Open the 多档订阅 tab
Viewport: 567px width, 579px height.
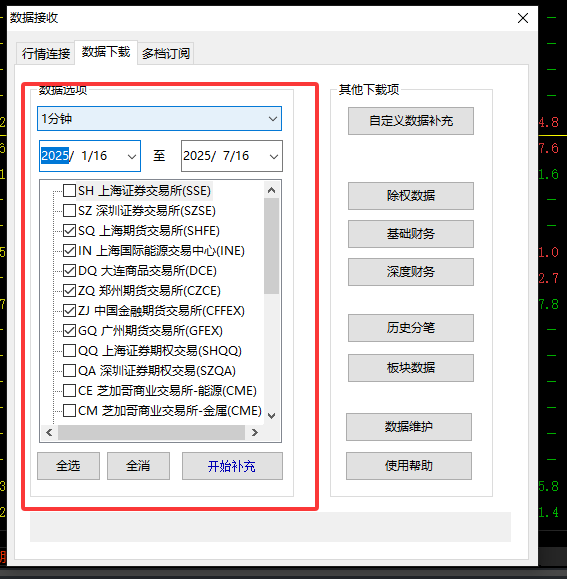[166, 54]
